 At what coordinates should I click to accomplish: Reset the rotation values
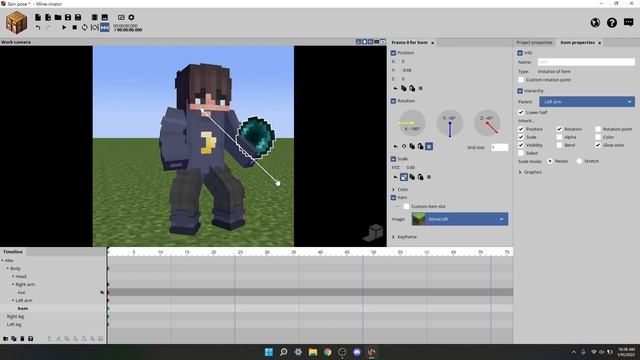[x=395, y=146]
